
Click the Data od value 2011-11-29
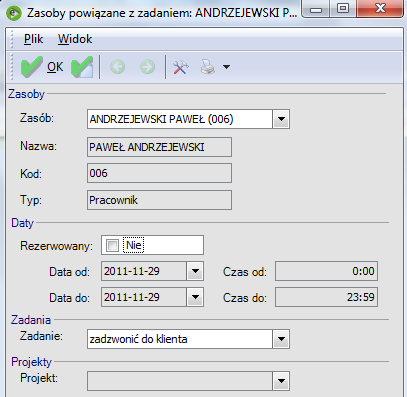click(x=144, y=271)
